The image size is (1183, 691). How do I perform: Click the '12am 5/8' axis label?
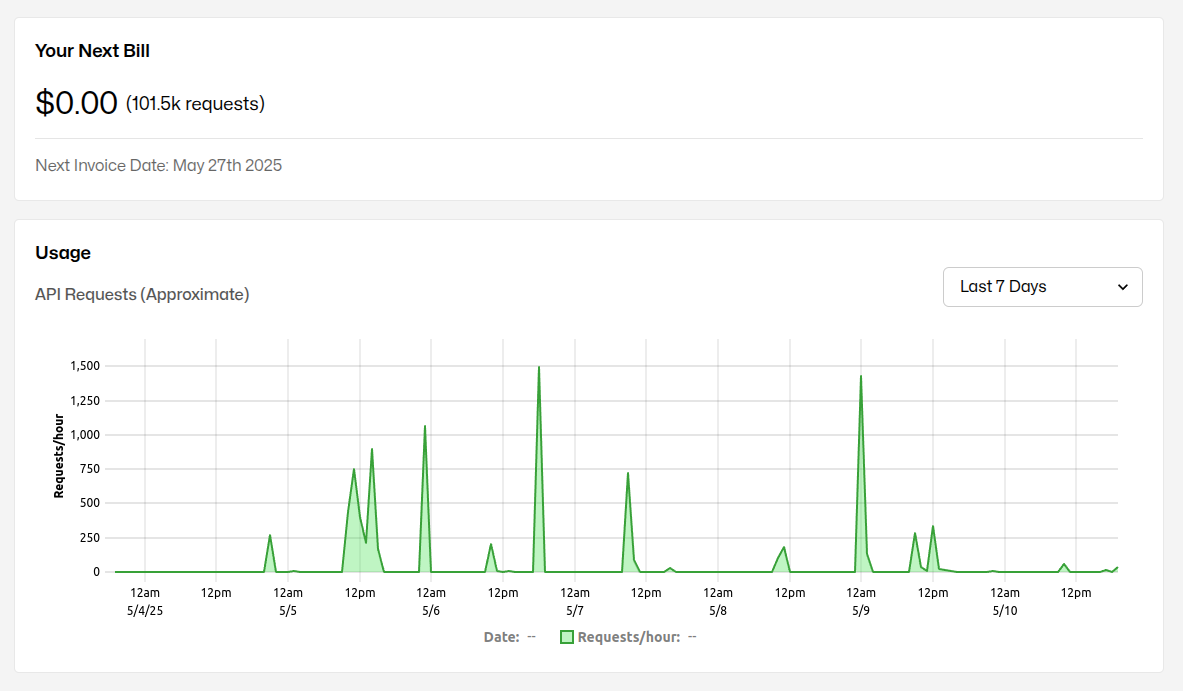click(x=718, y=602)
